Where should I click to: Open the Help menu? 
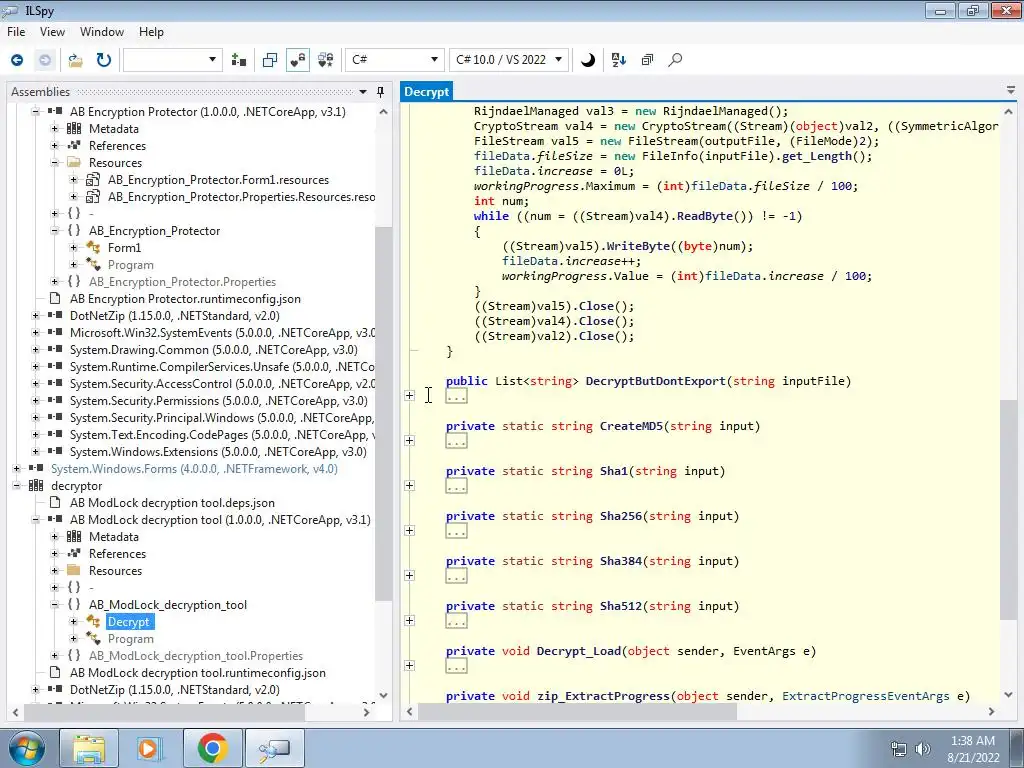[x=151, y=32]
